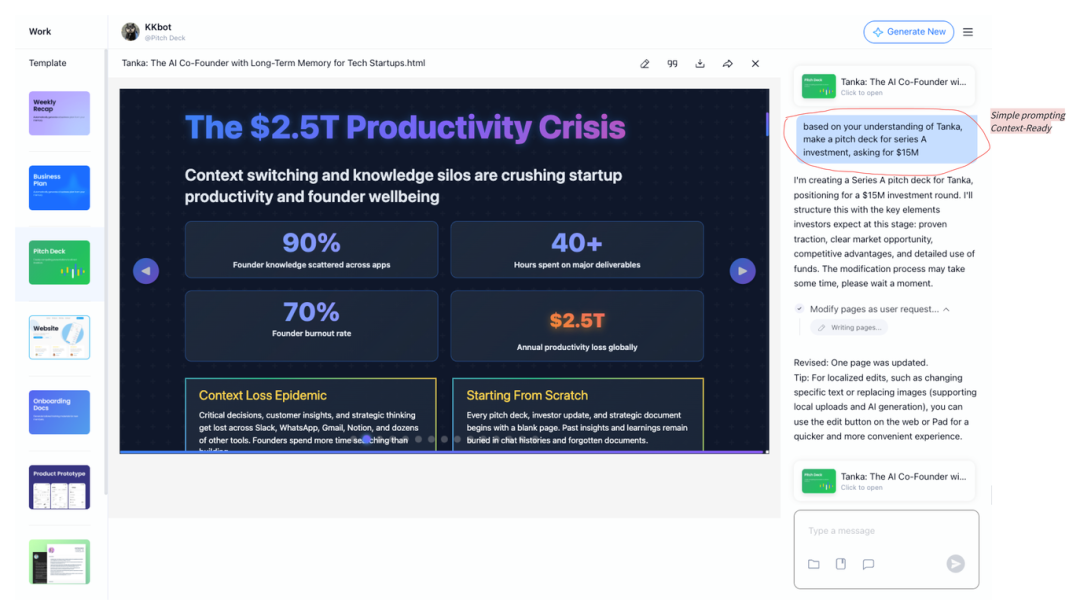Go to previous slide arrow
This screenshot has height=615, width=1080.
tap(146, 271)
